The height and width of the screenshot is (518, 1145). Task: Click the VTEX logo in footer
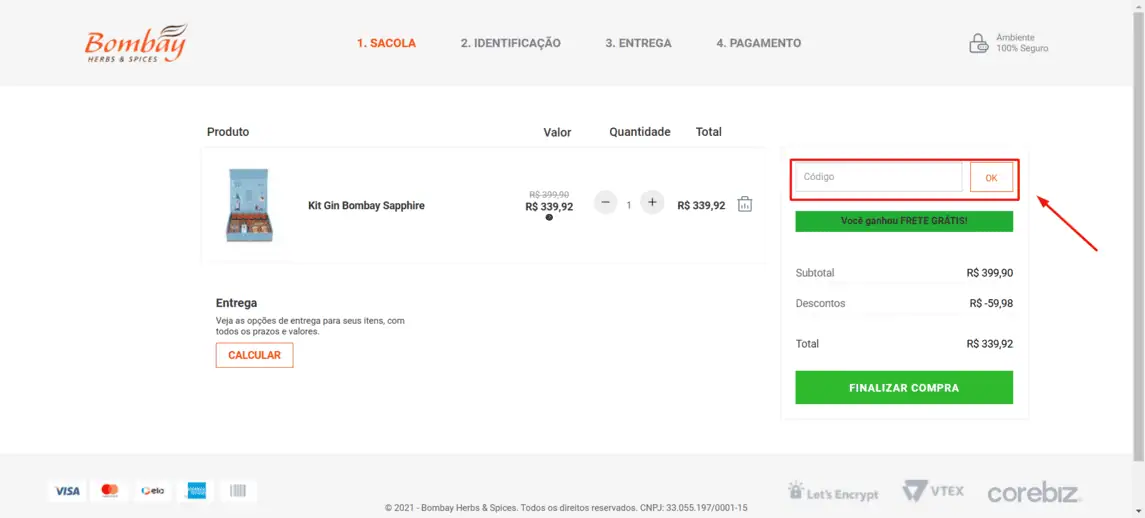pyautogui.click(x=933, y=491)
